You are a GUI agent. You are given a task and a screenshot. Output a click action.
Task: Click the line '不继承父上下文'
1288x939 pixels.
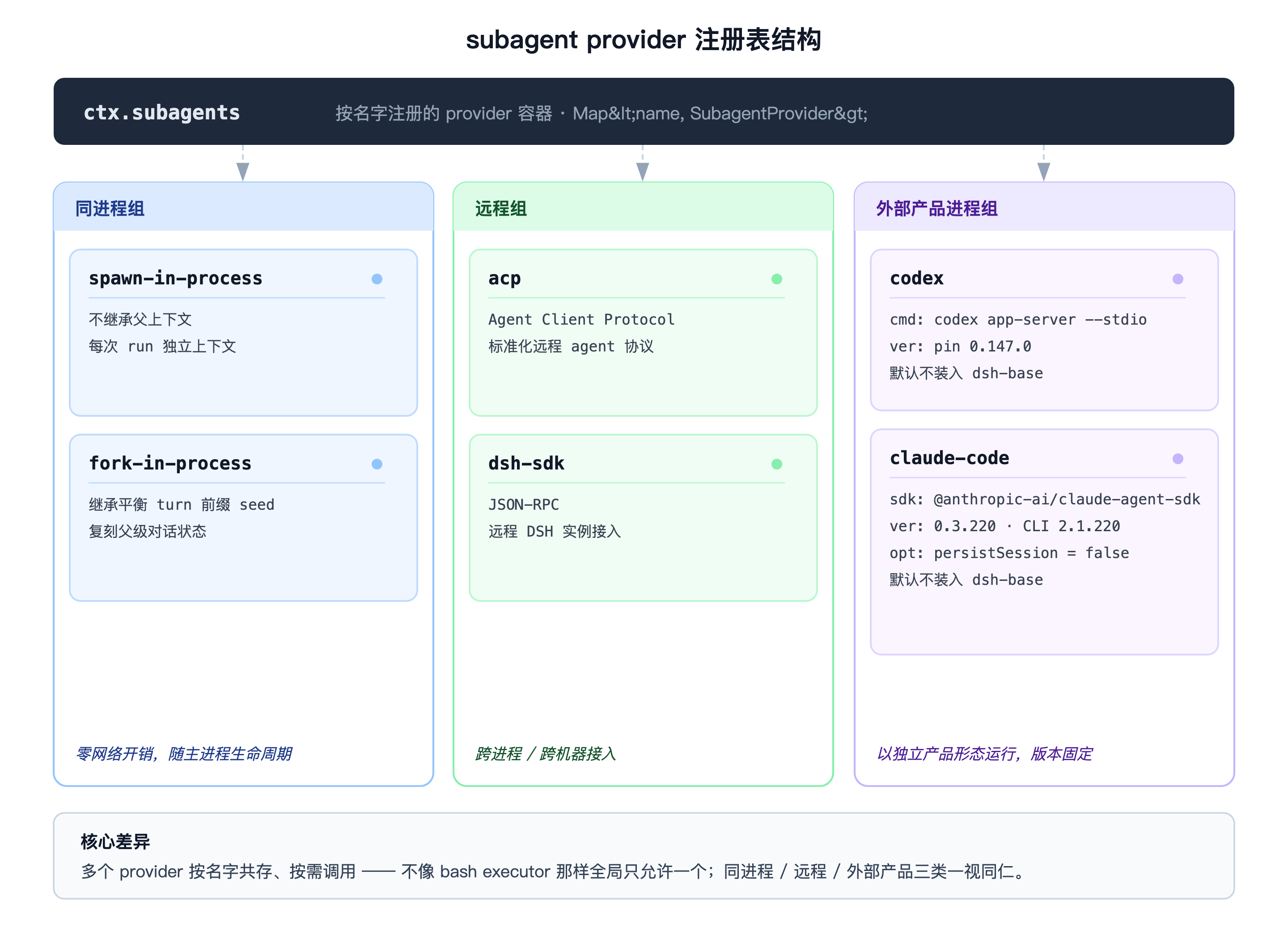pos(140,319)
